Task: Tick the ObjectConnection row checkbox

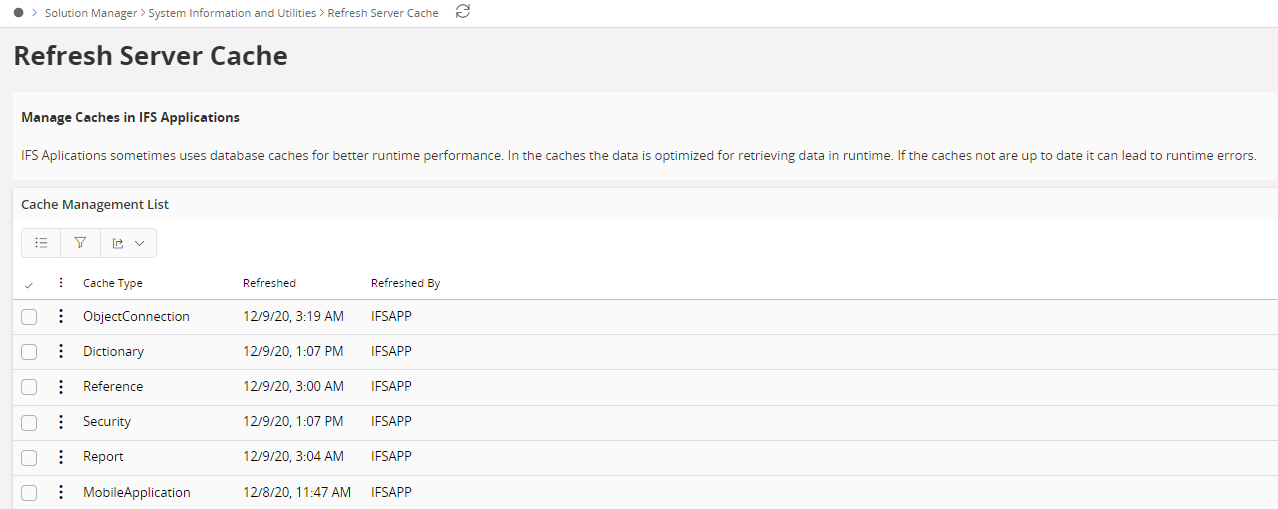Action: (x=29, y=317)
